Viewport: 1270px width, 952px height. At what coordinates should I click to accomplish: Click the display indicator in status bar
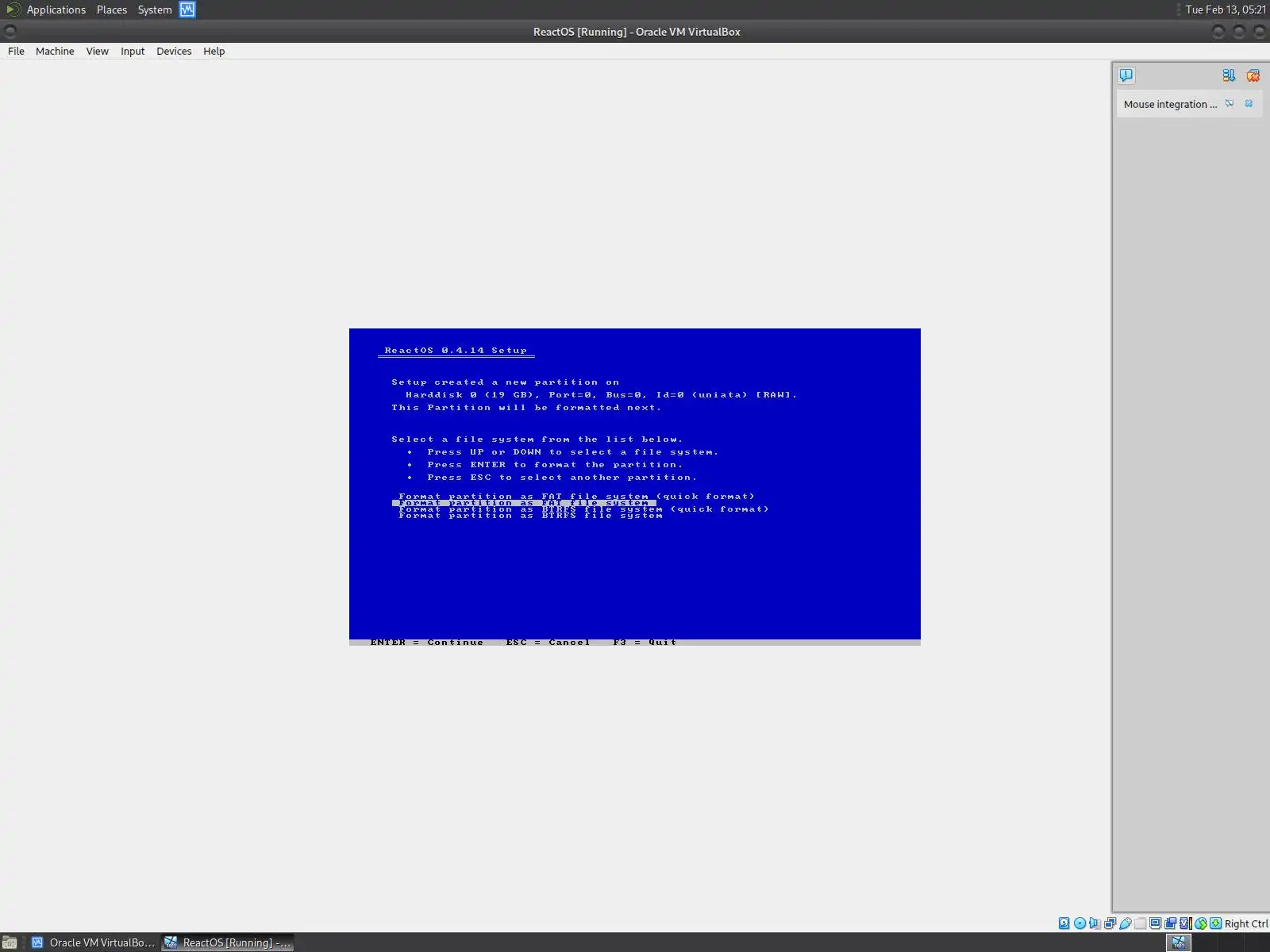[1156, 923]
